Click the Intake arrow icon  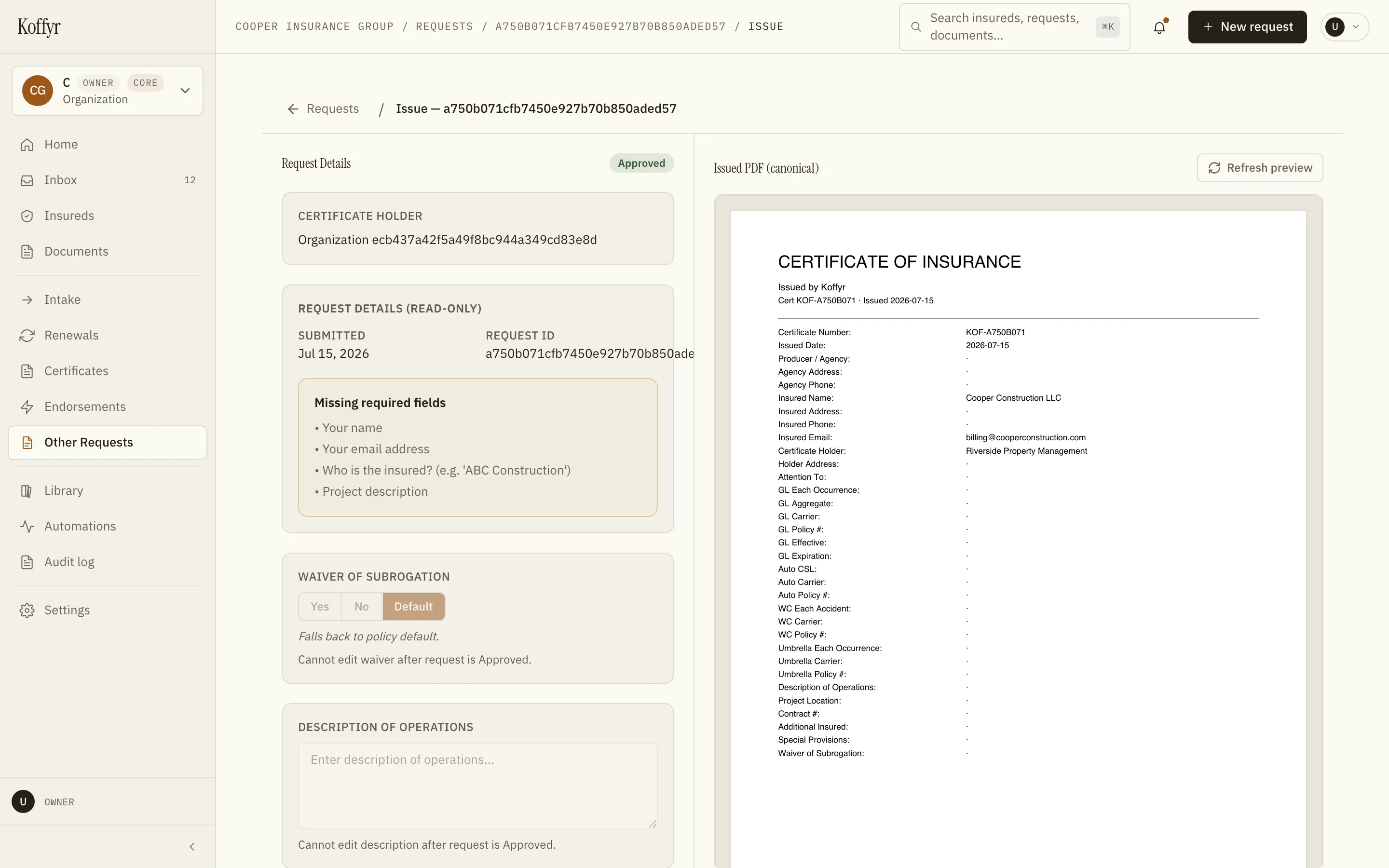pos(27,299)
